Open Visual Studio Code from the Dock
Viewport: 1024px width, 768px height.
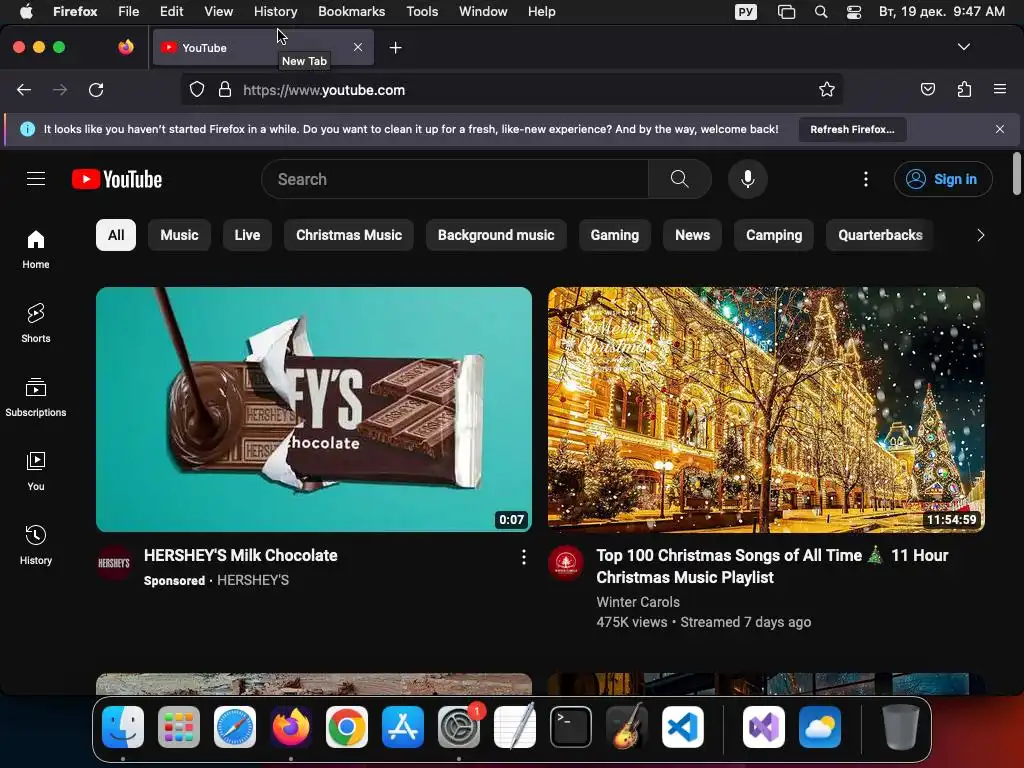682,727
